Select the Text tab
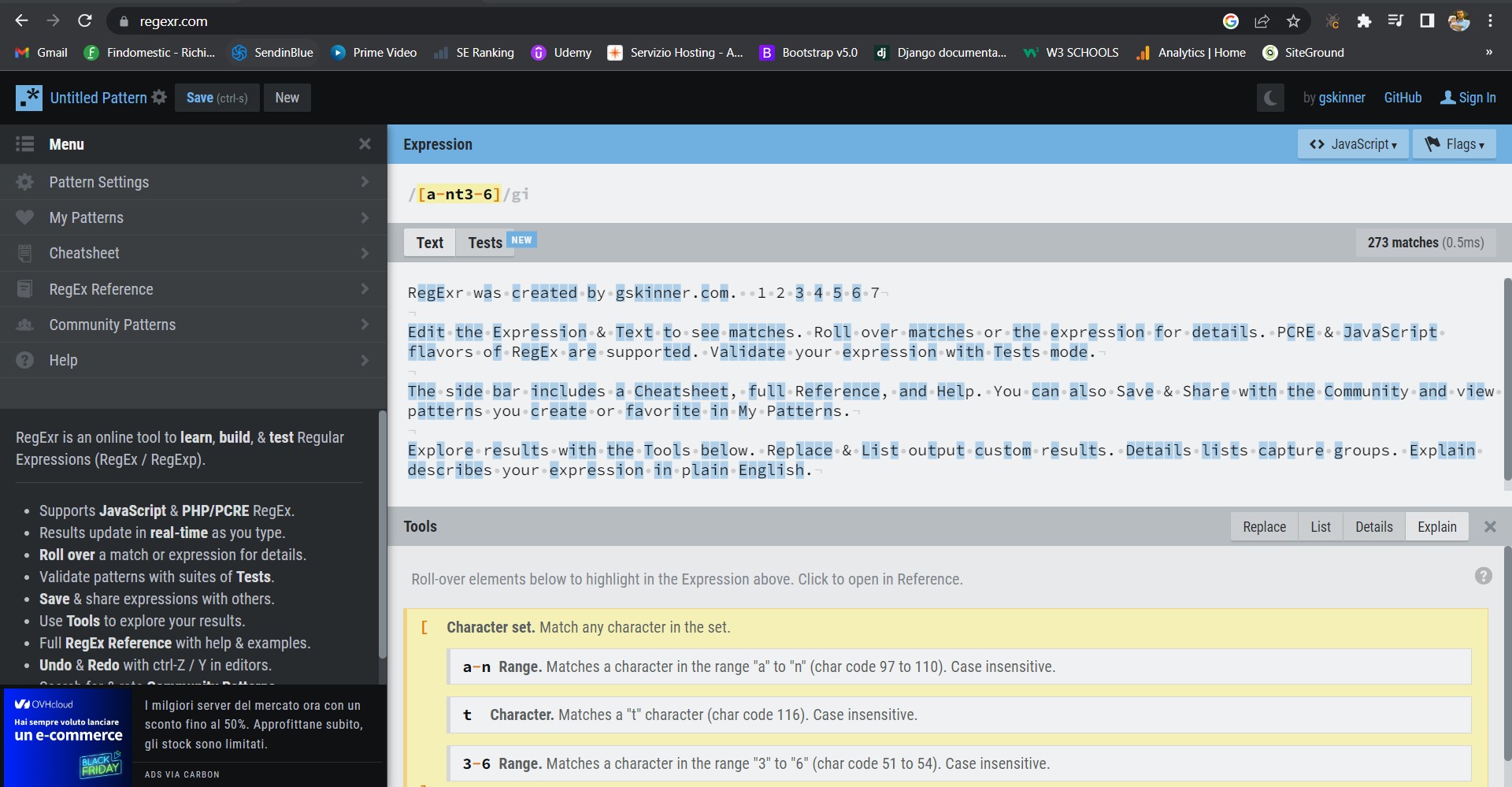Image resolution: width=1512 pixels, height=787 pixels. click(429, 243)
